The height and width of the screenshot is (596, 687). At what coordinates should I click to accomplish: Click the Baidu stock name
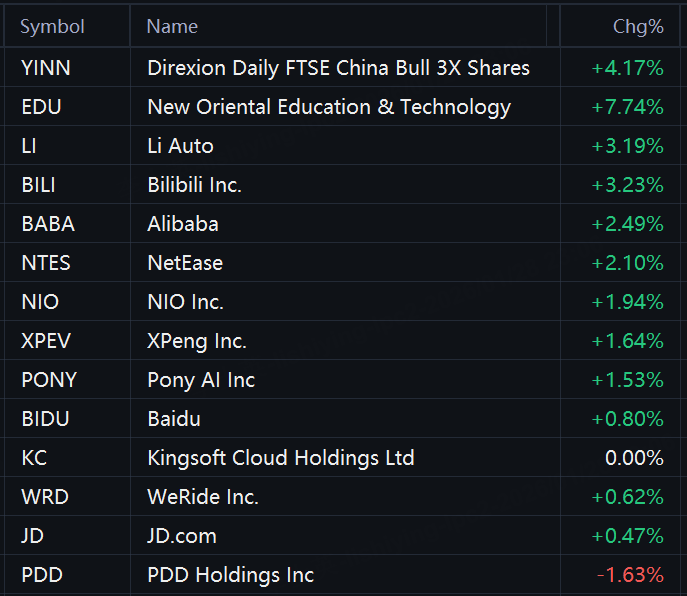(173, 419)
